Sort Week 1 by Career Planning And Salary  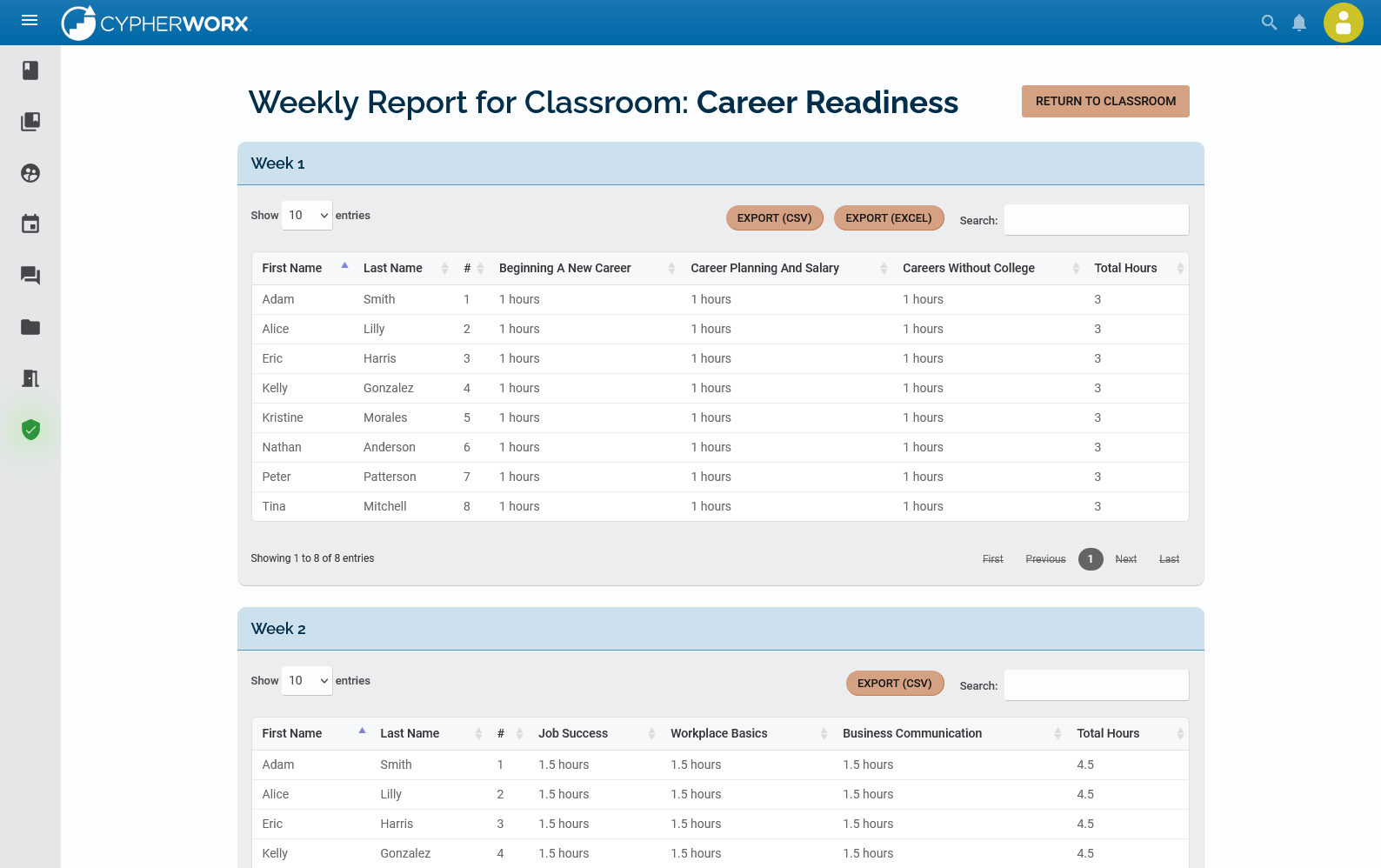click(787, 268)
